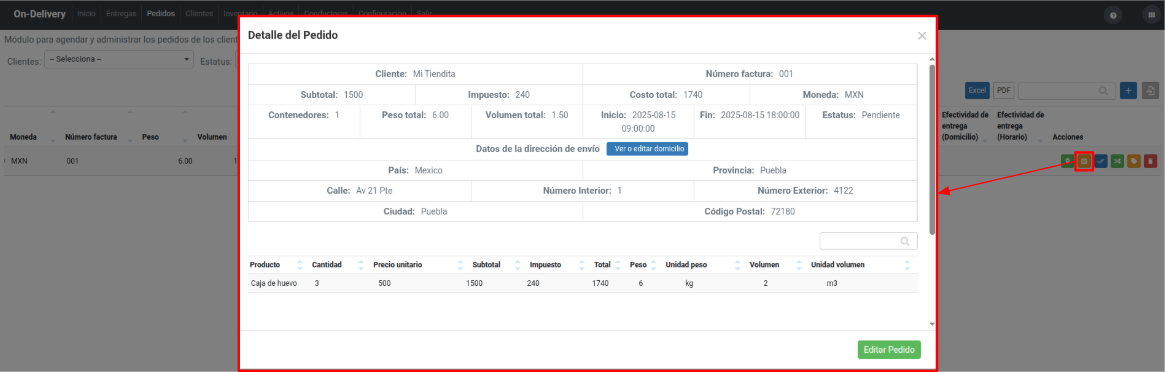Open the Entregas menu
The height and width of the screenshot is (372, 1165).
[121, 14]
